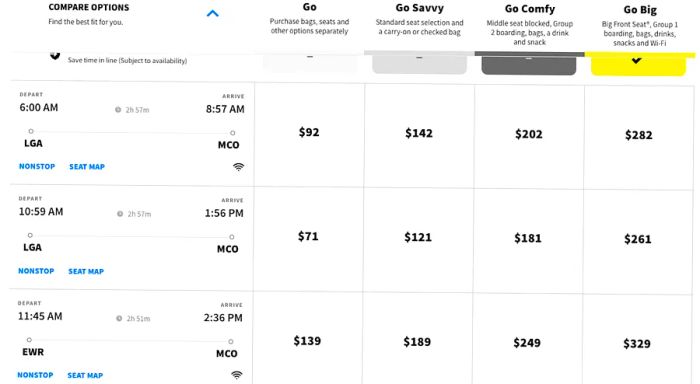Choose the $329 Go Big fare
Screen dimensions: 700x384
tap(637, 343)
